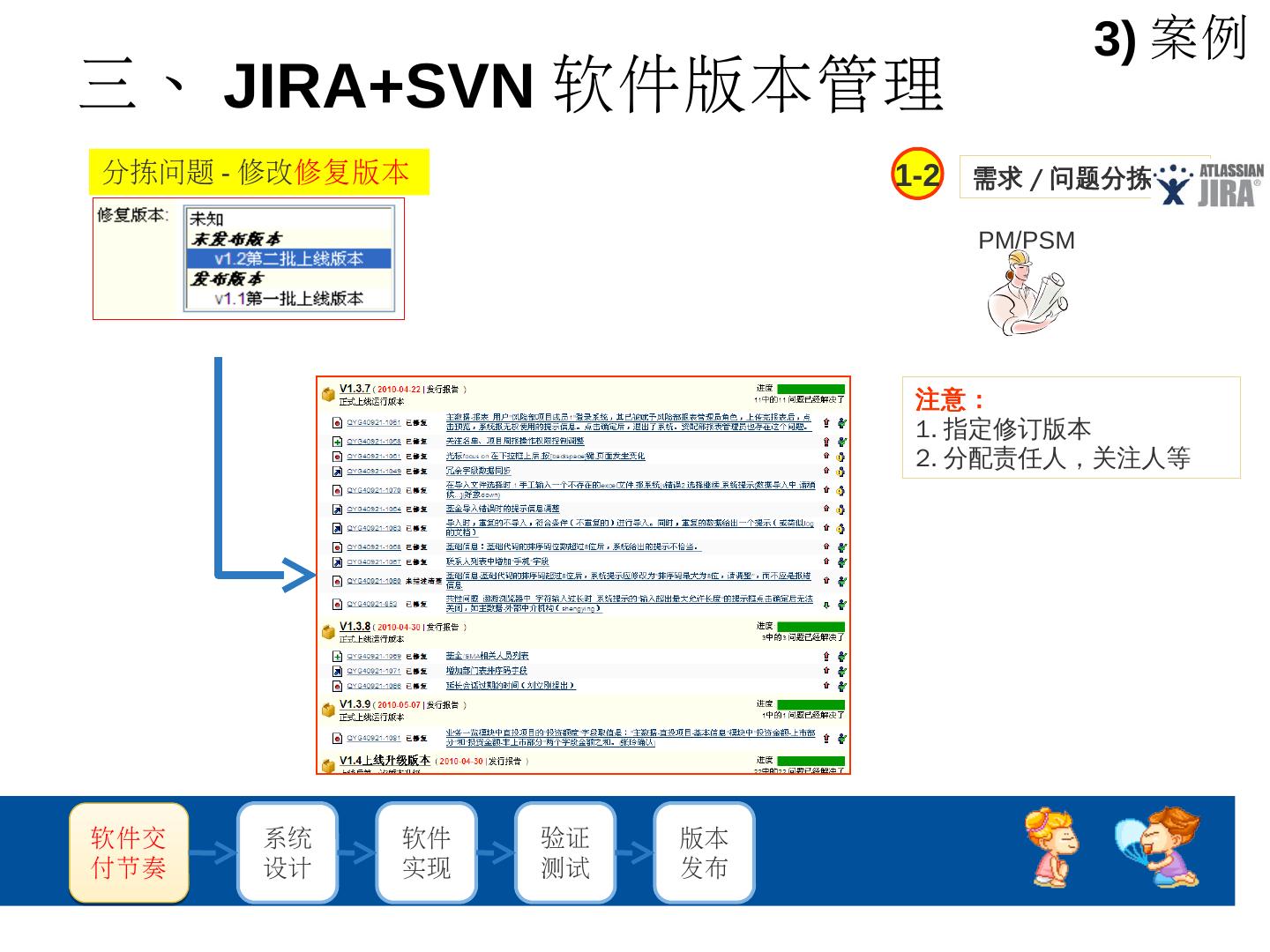Image resolution: width=1270 pixels, height=952 pixels.
Task: Click status icon at end of 延长会话过期的时间 row
Action: pyautogui.click(x=841, y=686)
